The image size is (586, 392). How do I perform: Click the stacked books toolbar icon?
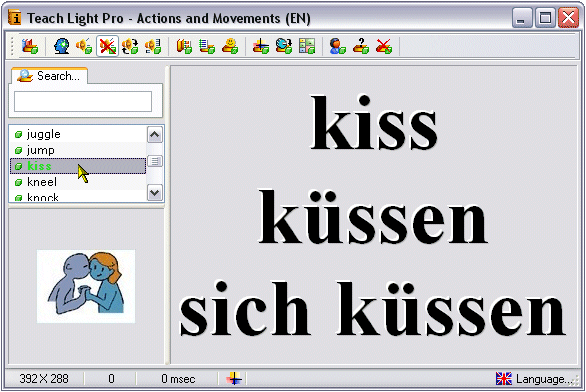click(x=30, y=46)
